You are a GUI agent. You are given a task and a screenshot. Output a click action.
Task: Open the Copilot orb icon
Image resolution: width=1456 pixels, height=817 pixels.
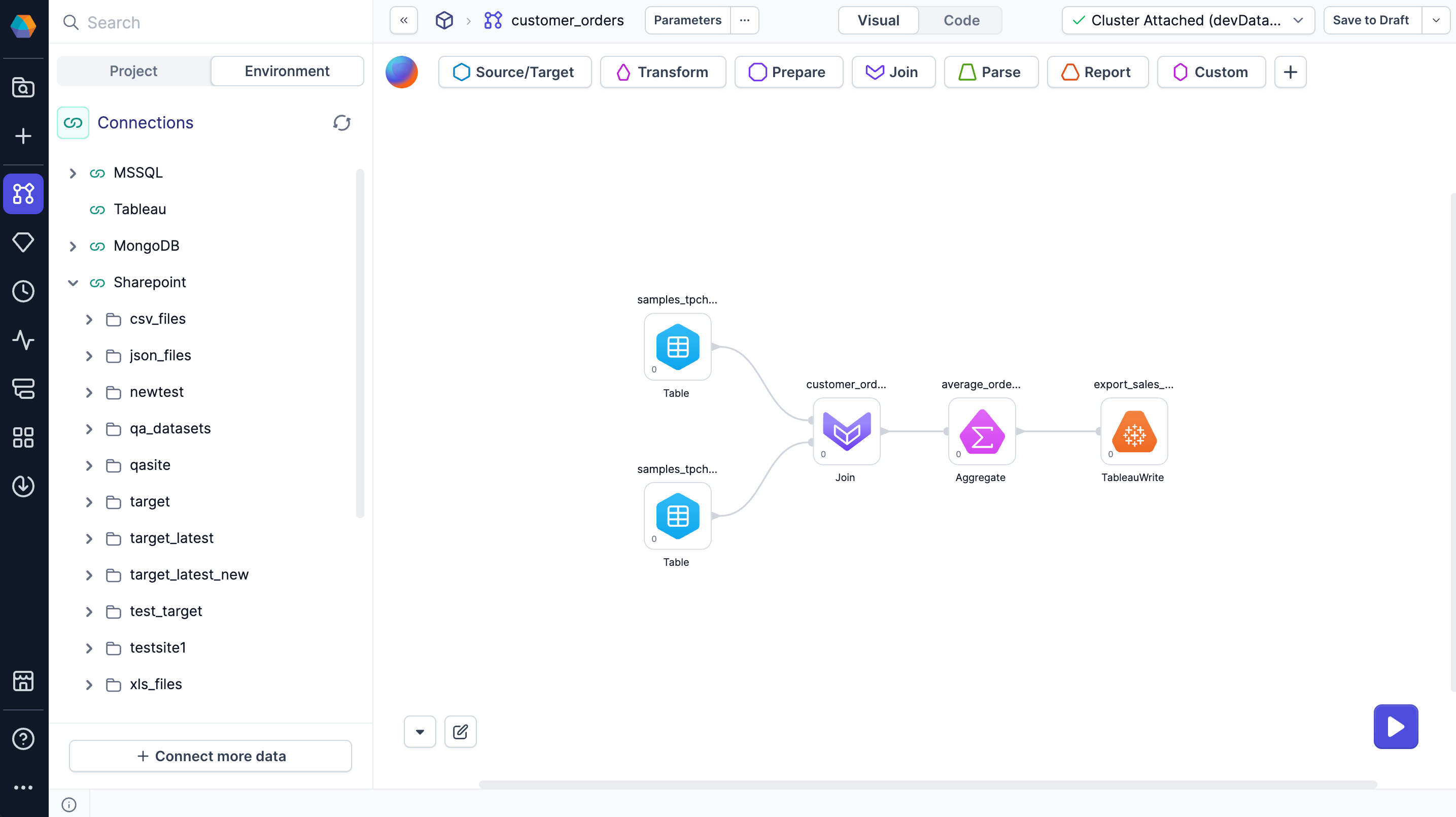coord(401,72)
